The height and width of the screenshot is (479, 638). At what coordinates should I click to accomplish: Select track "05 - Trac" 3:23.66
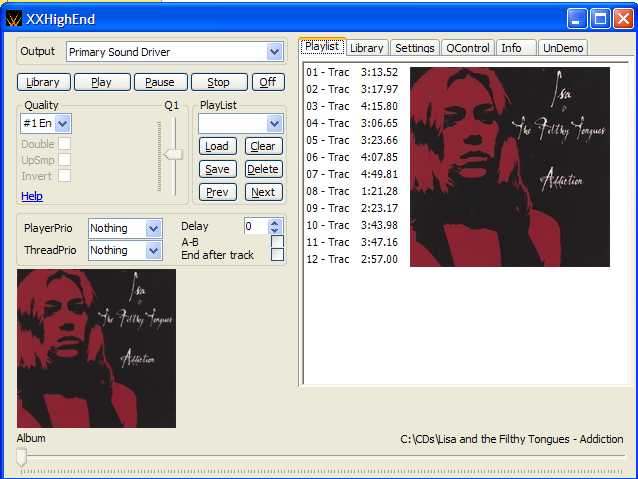click(352, 140)
